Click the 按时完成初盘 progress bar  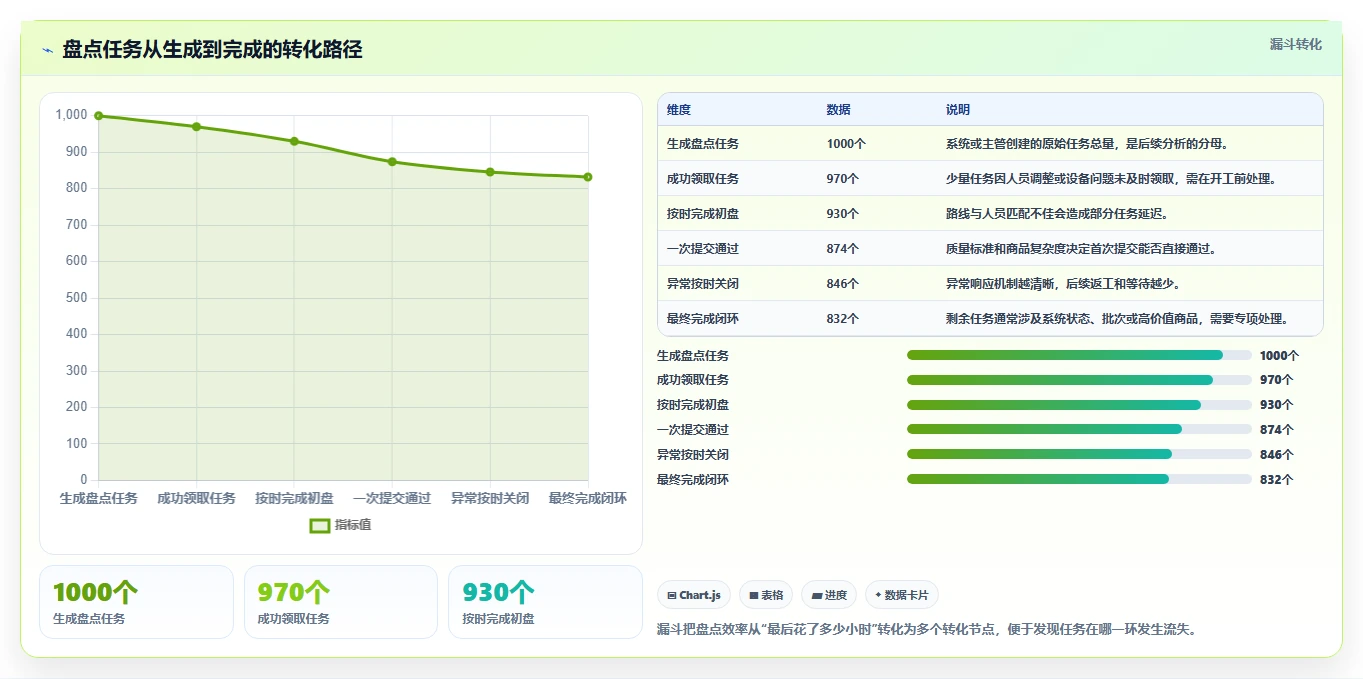(x=1079, y=405)
